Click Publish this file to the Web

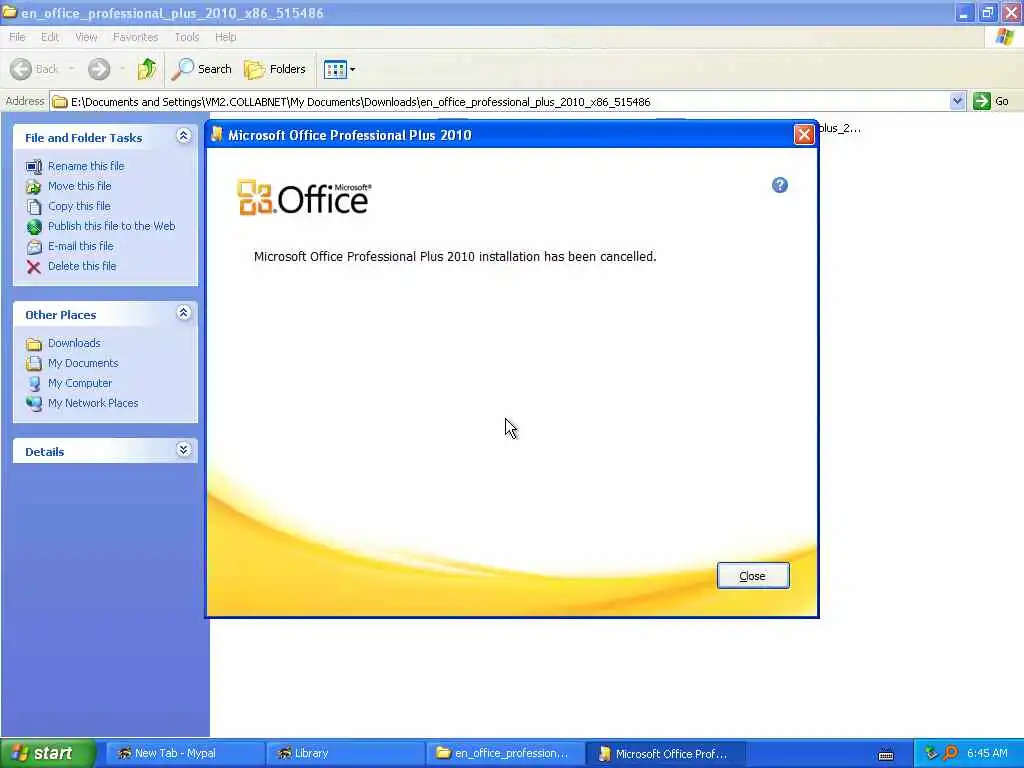tap(112, 226)
